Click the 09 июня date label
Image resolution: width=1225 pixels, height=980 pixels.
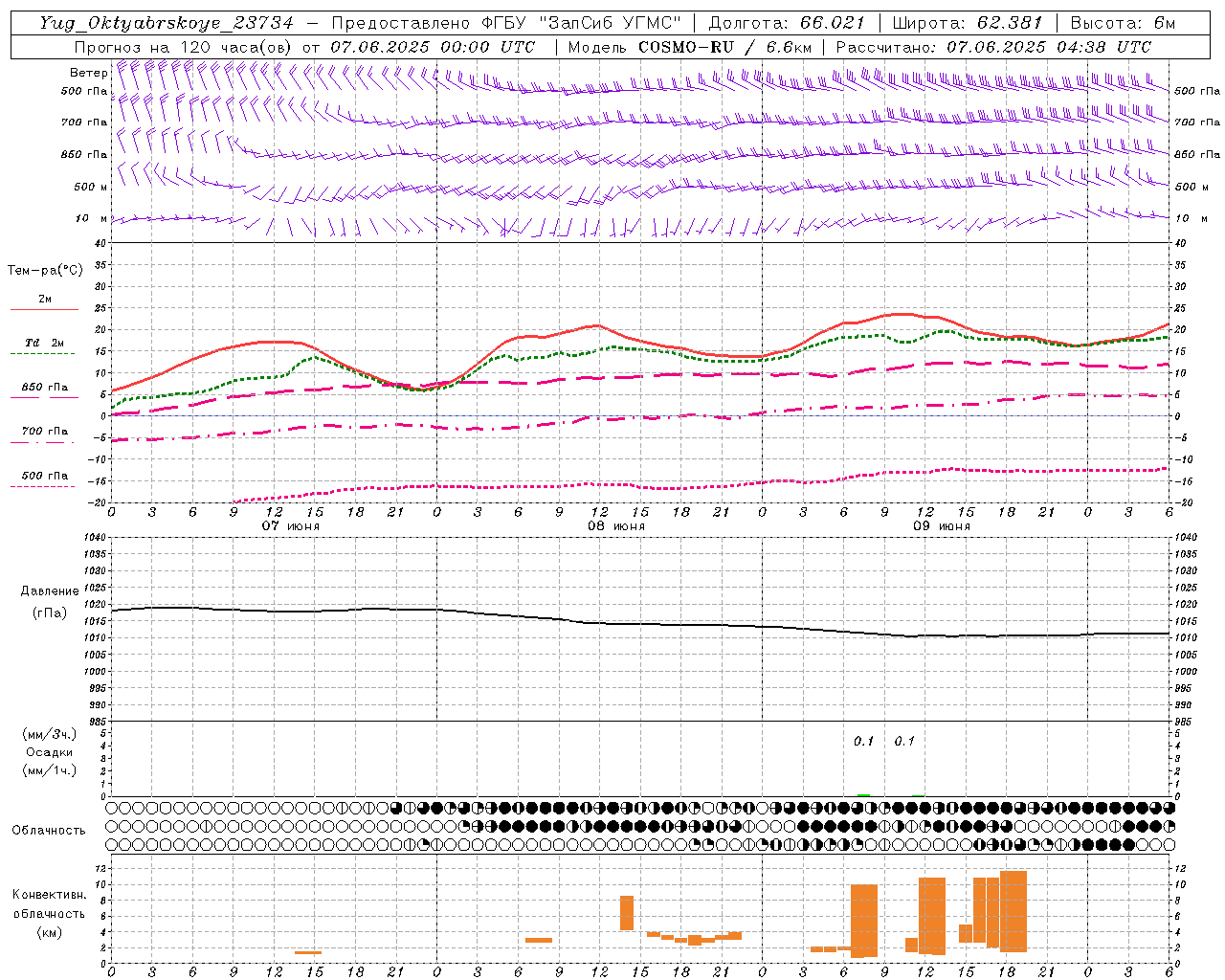pos(941,526)
